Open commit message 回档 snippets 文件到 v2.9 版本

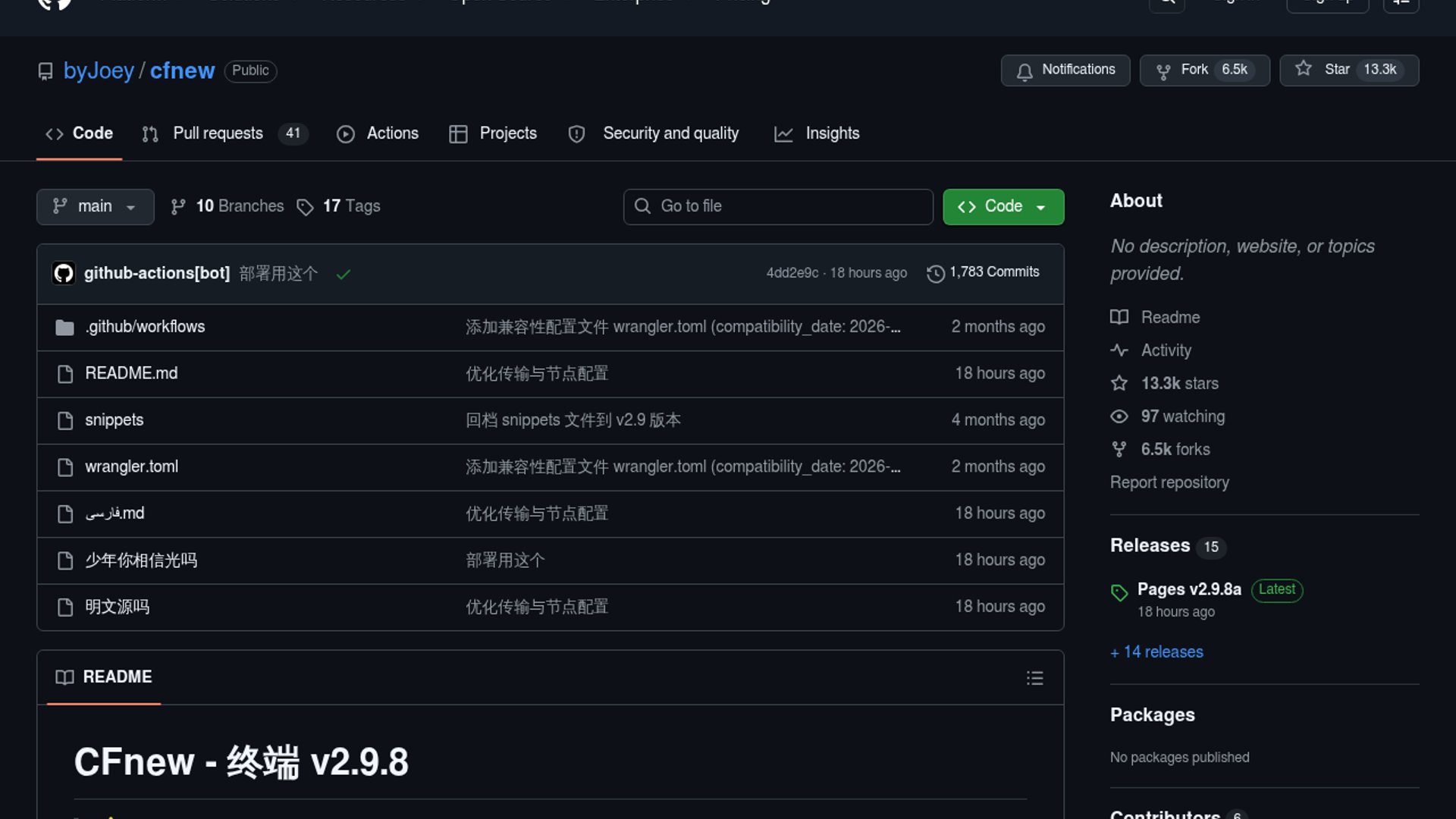(x=573, y=420)
